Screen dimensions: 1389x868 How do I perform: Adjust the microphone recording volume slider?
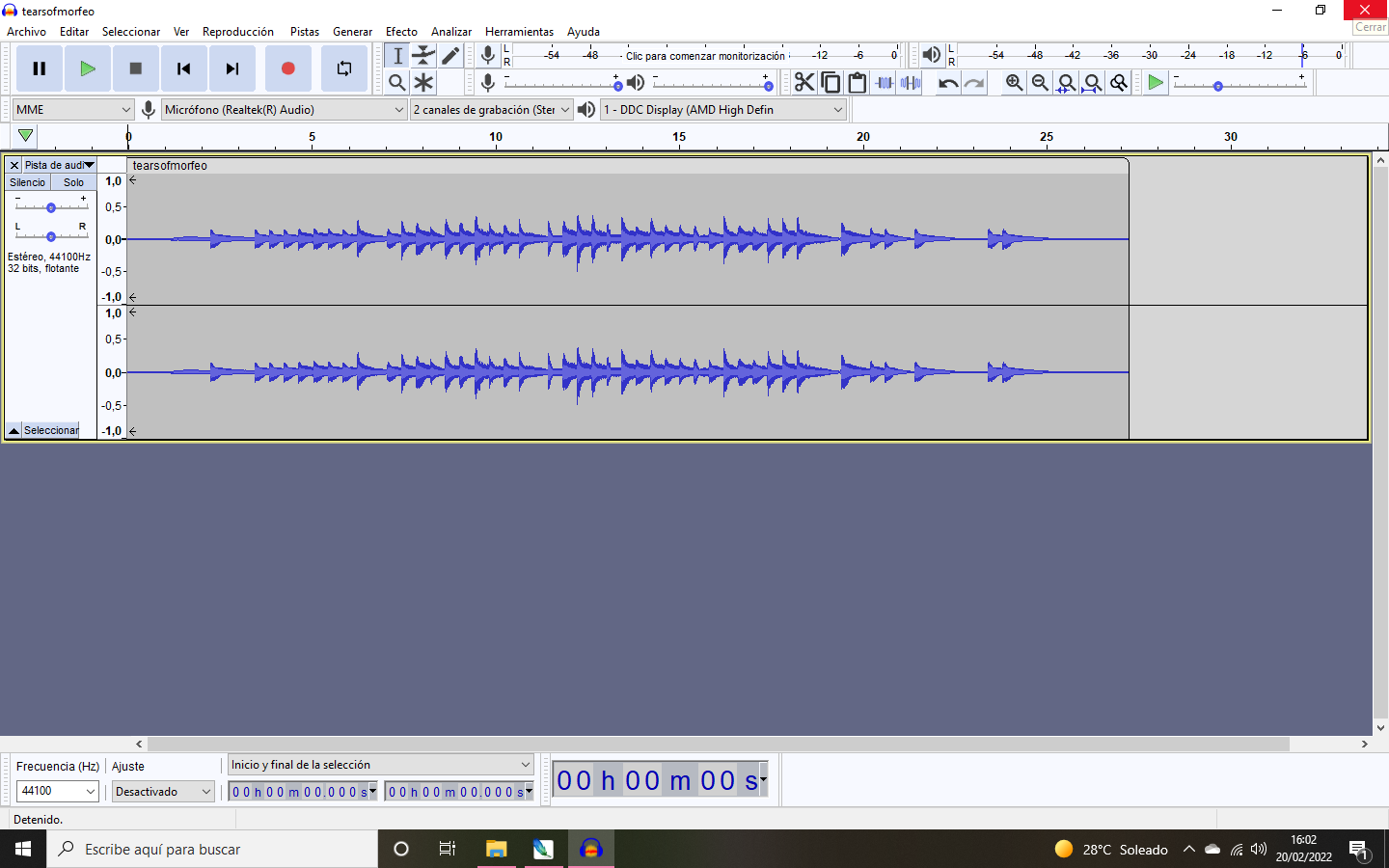564,83
